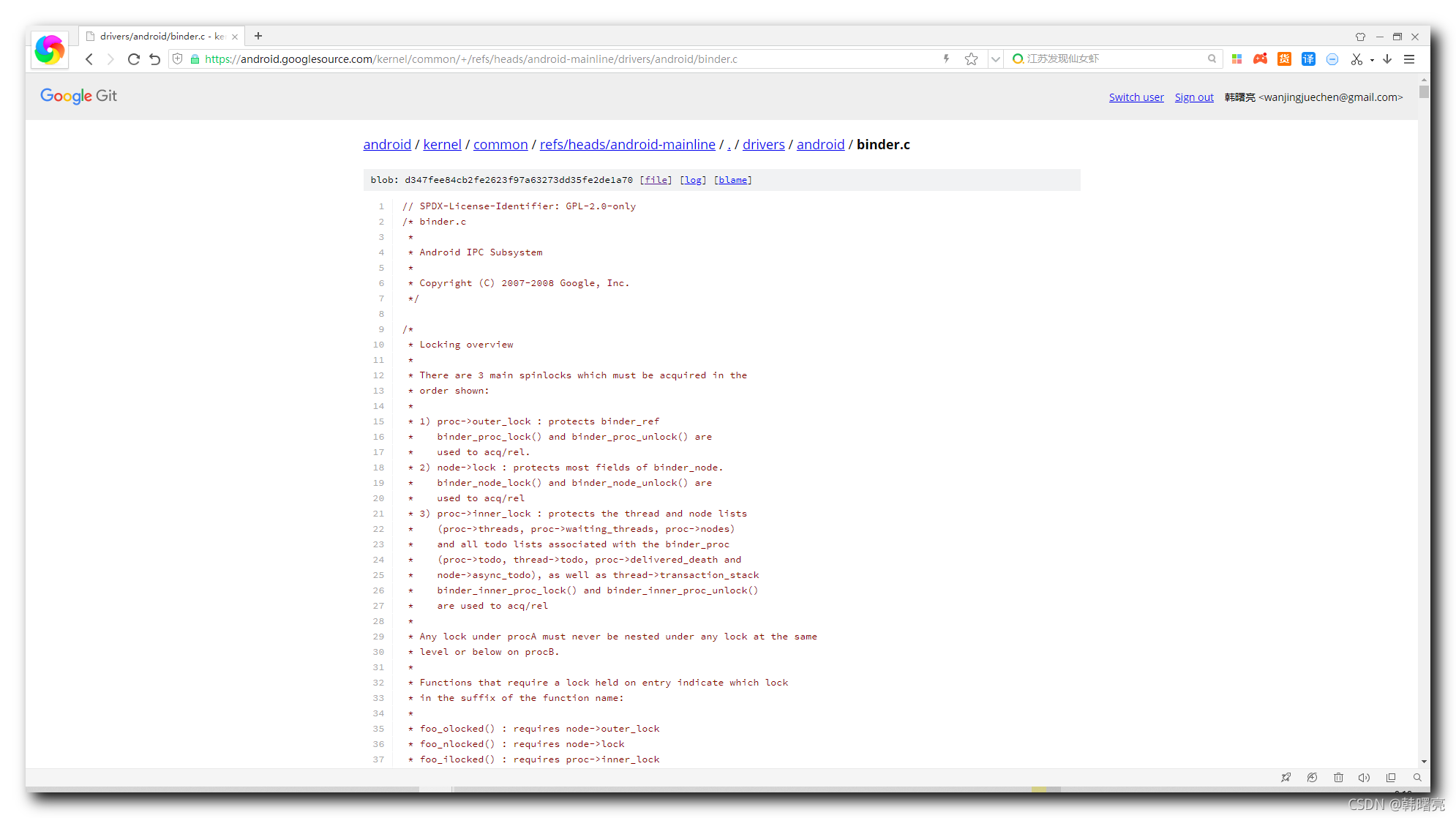
Task: Click the search input field in the toolbar
Action: pos(1112,59)
